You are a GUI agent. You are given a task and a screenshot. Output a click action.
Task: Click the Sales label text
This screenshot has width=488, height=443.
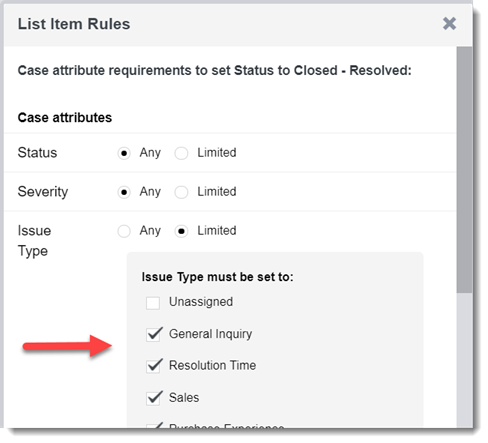pyautogui.click(x=184, y=397)
